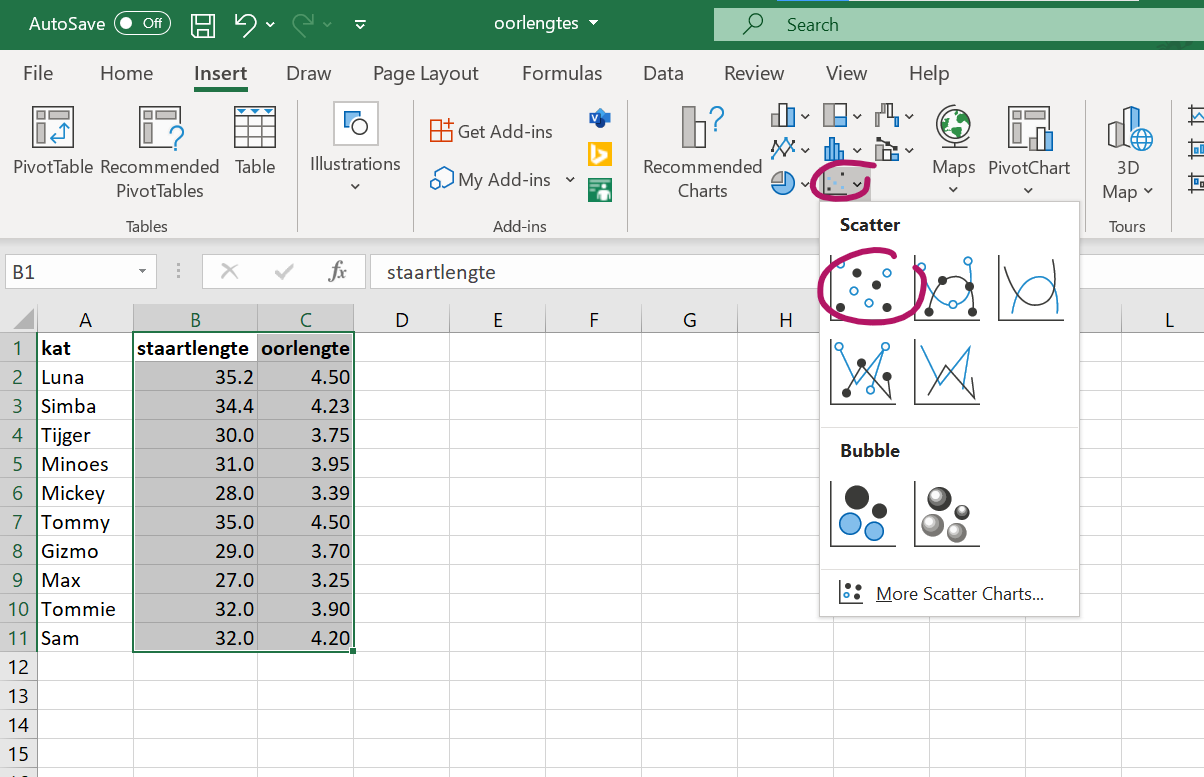Pick Scatter with Straight Lines only
The width and height of the screenshot is (1204, 777).
(x=946, y=371)
